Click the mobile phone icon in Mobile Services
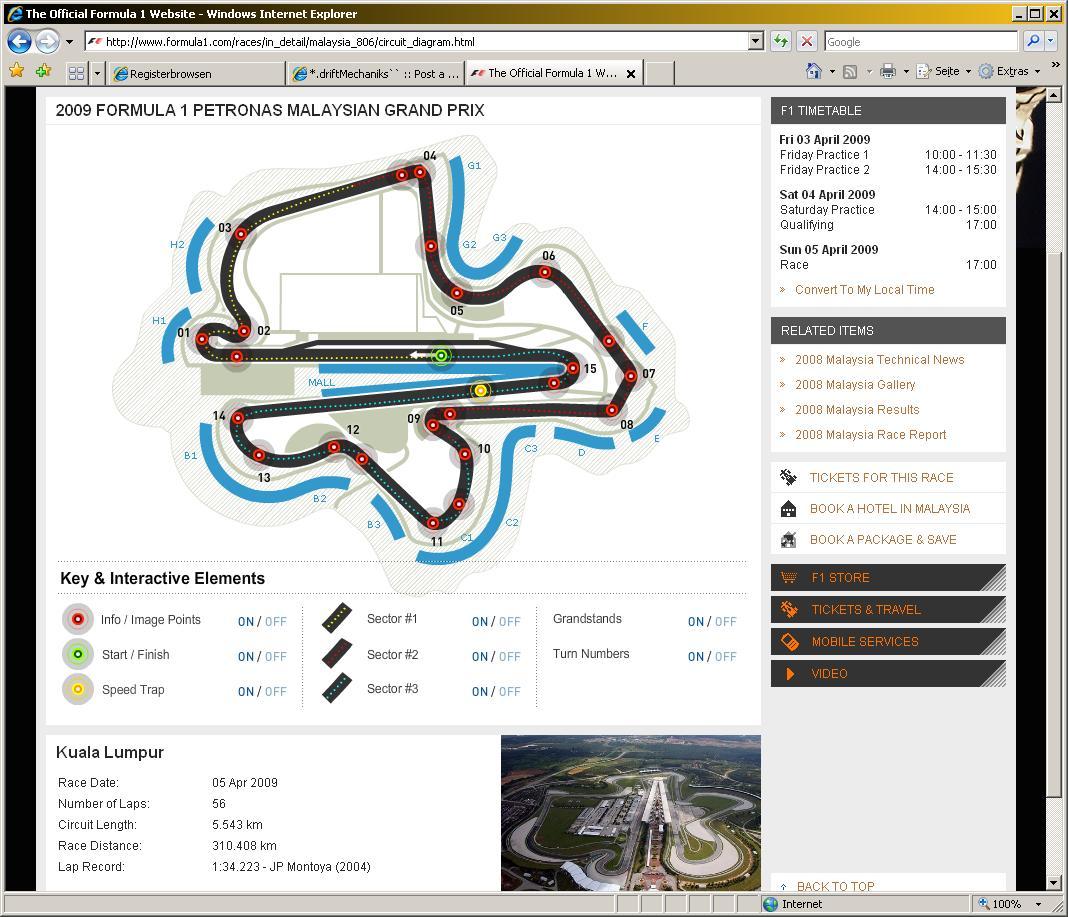The width and height of the screenshot is (1068, 917). [789, 642]
